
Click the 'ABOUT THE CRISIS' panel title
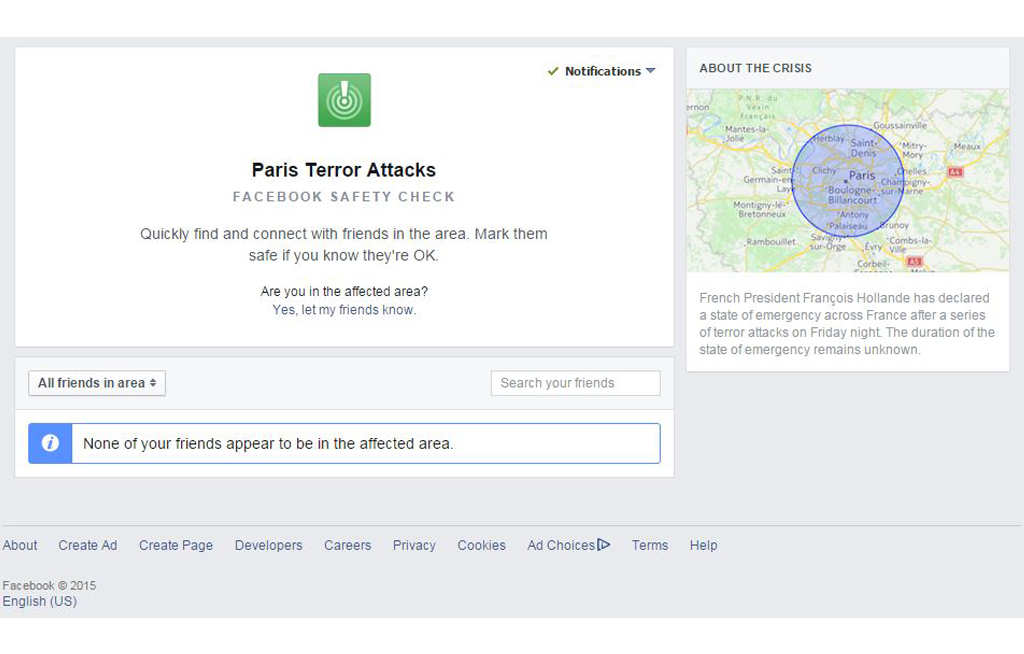point(756,68)
